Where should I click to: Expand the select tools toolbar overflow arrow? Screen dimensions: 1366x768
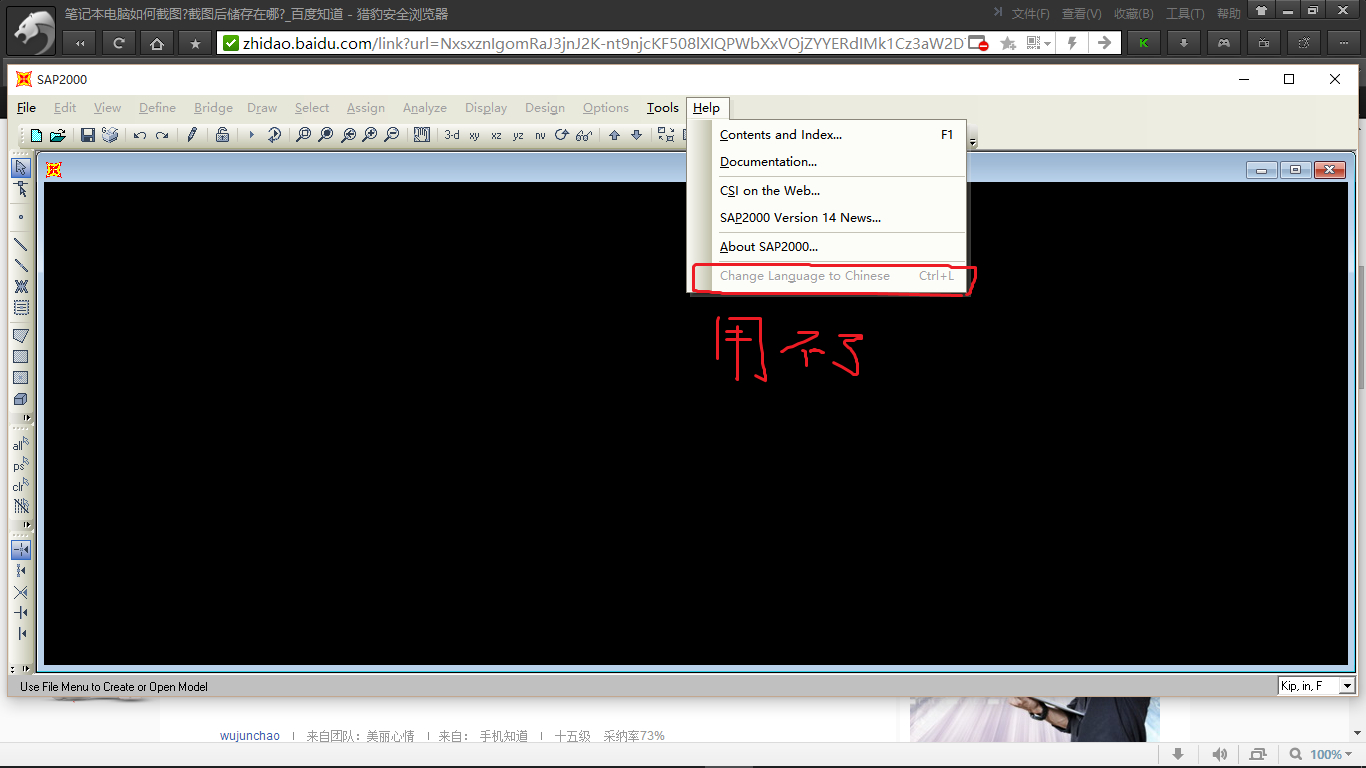point(27,525)
